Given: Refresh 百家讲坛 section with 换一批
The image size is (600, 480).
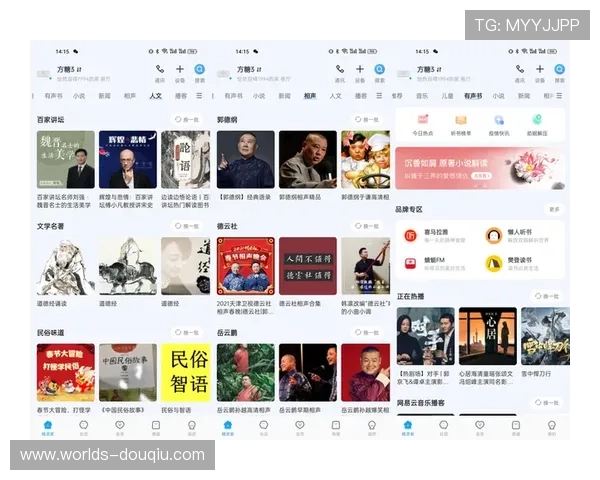Looking at the screenshot, I should pyautogui.click(x=186, y=119).
